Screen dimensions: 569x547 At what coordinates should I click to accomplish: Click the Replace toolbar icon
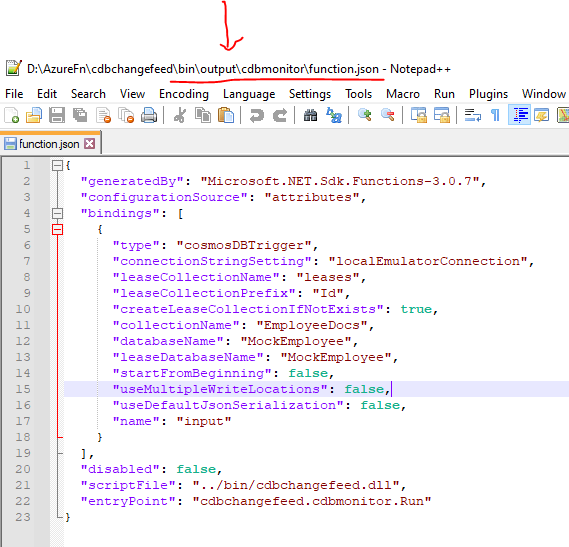coord(334,115)
